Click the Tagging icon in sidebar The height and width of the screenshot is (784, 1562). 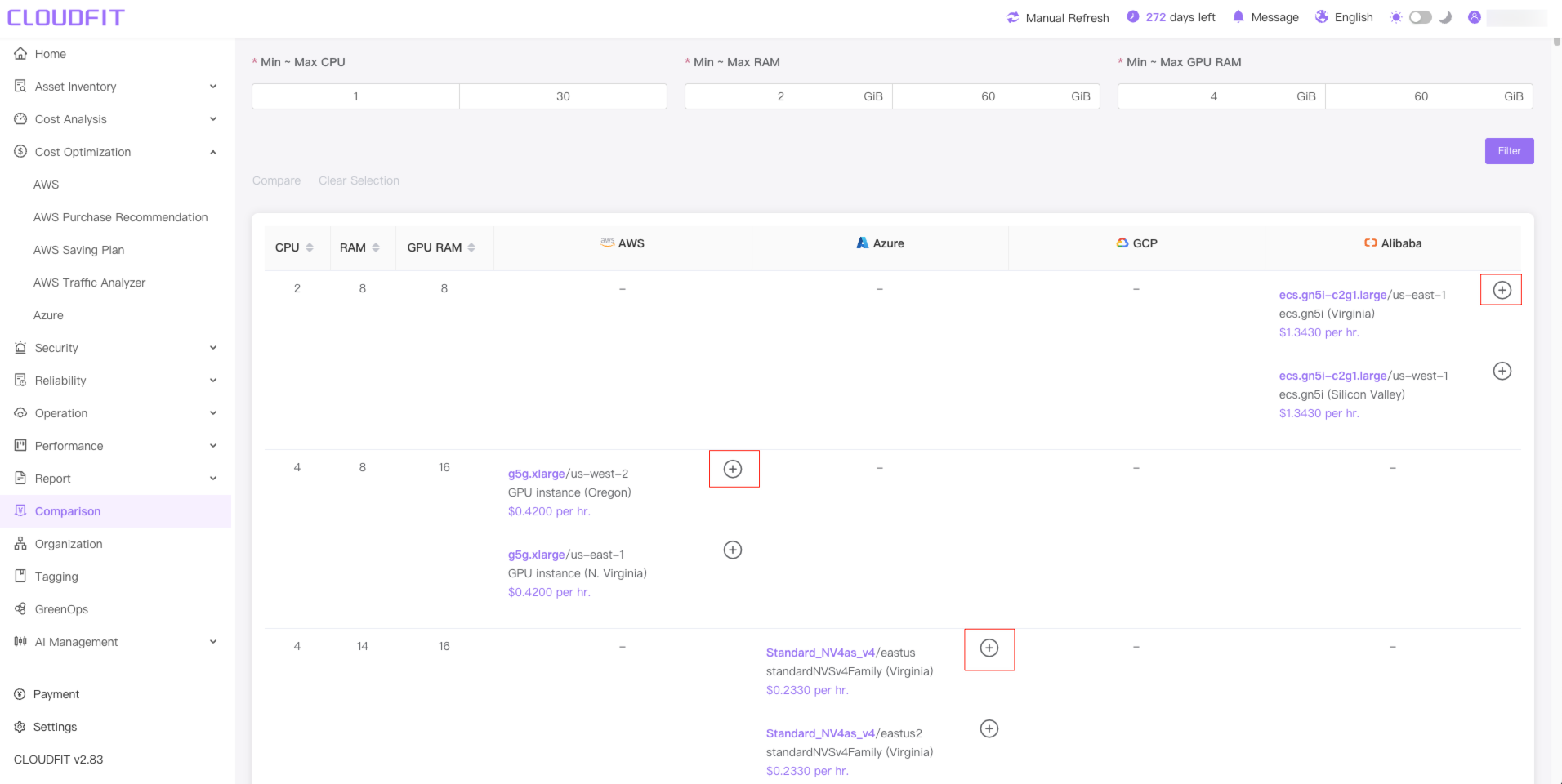click(20, 576)
